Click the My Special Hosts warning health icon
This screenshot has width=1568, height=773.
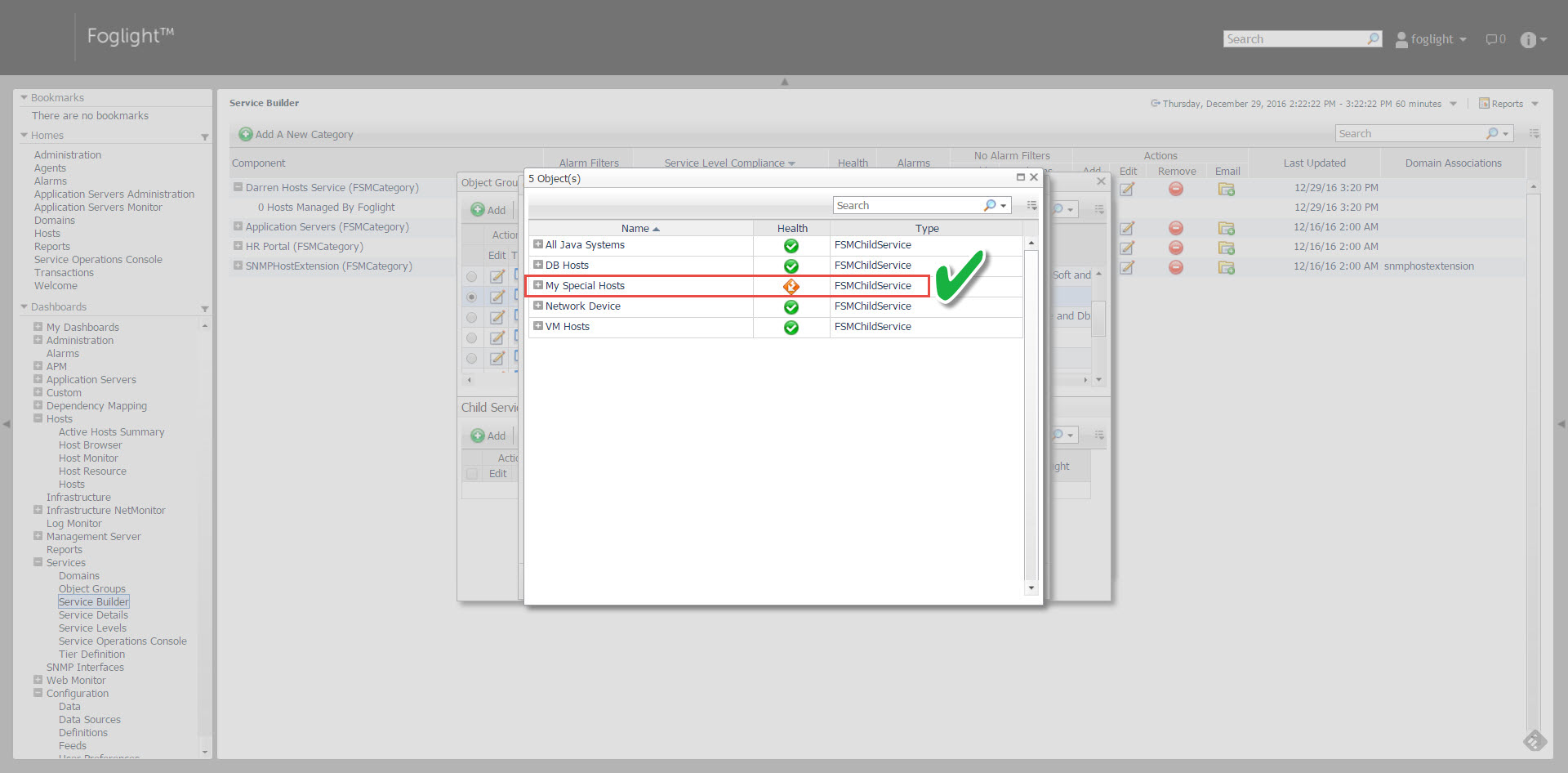tap(791, 286)
